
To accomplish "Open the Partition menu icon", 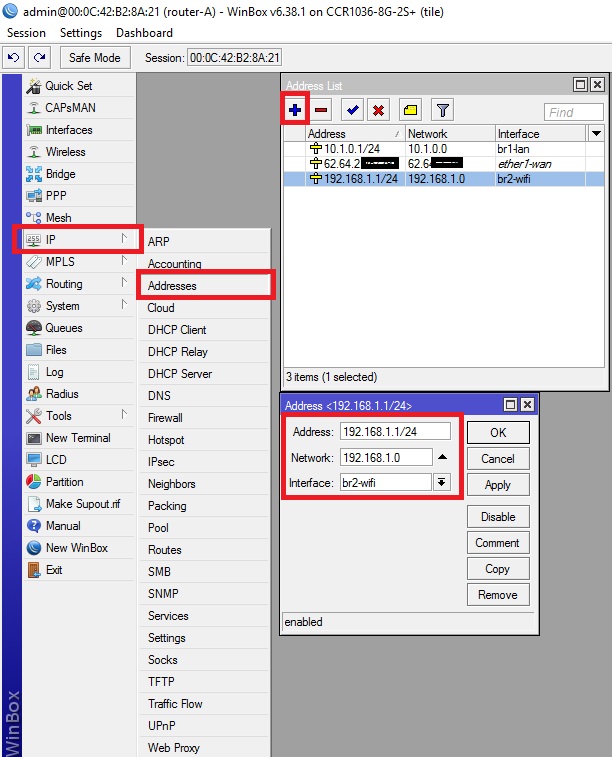I will click(x=34, y=482).
